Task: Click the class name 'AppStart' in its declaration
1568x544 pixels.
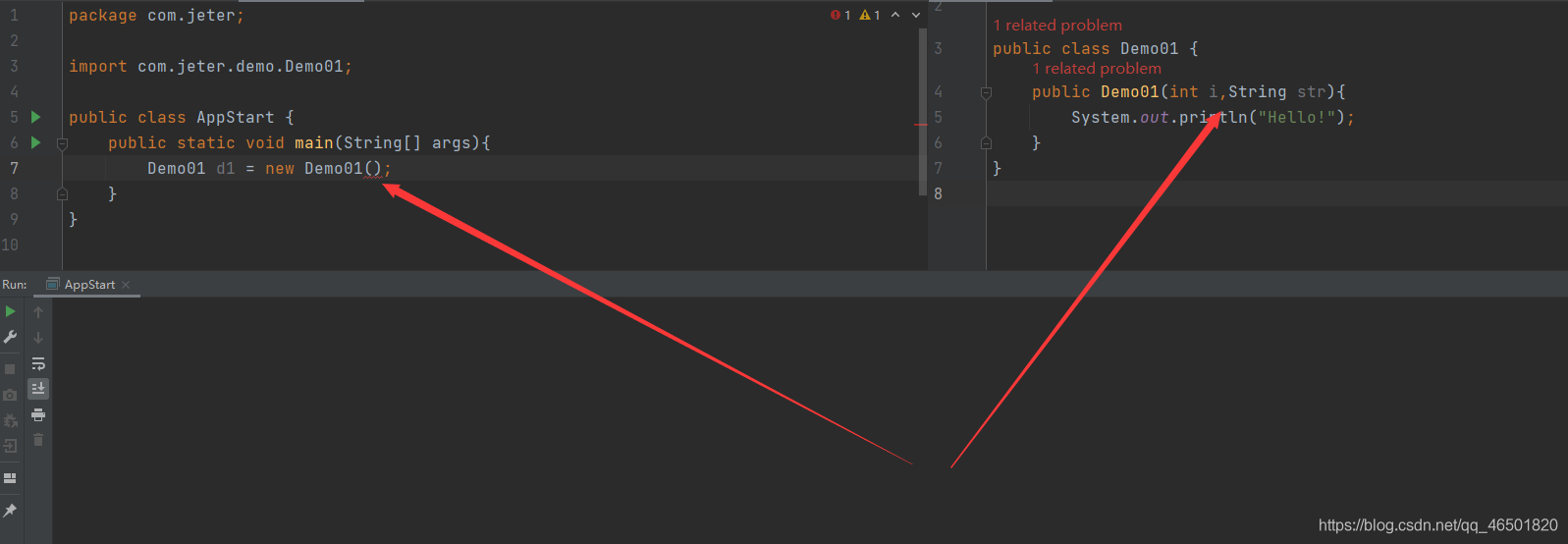Action: coord(236,118)
